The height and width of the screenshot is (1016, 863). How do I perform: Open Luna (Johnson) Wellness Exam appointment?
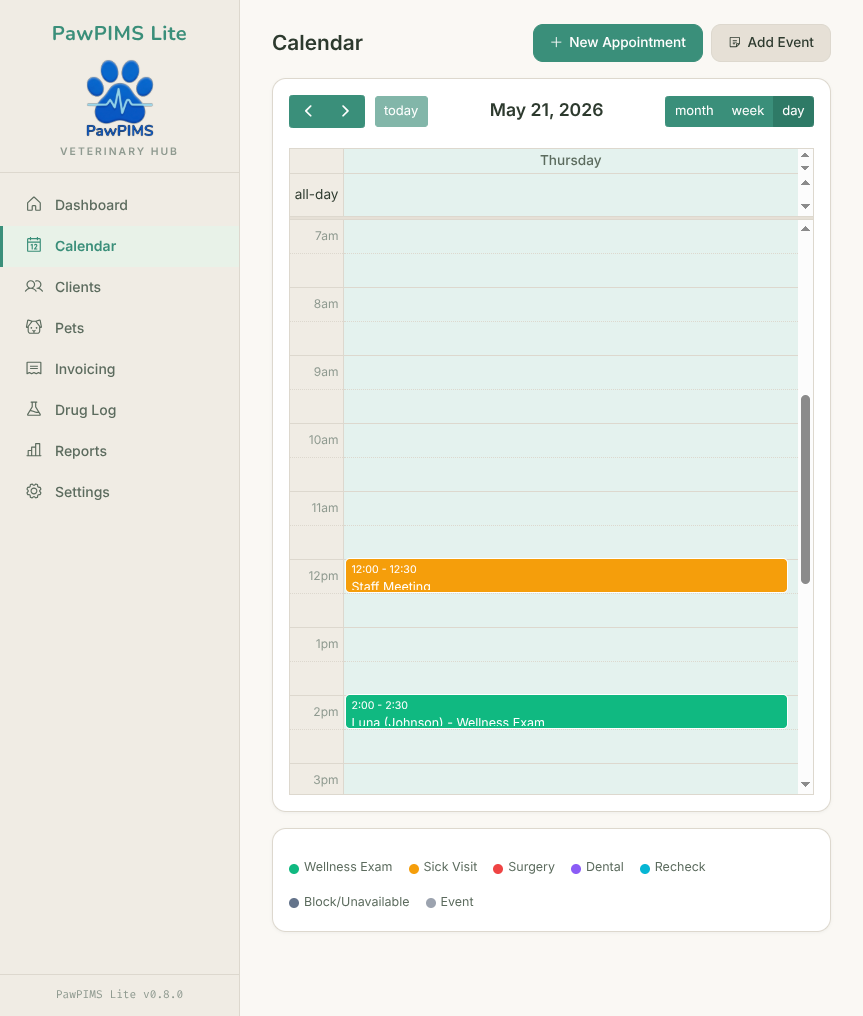(566, 711)
